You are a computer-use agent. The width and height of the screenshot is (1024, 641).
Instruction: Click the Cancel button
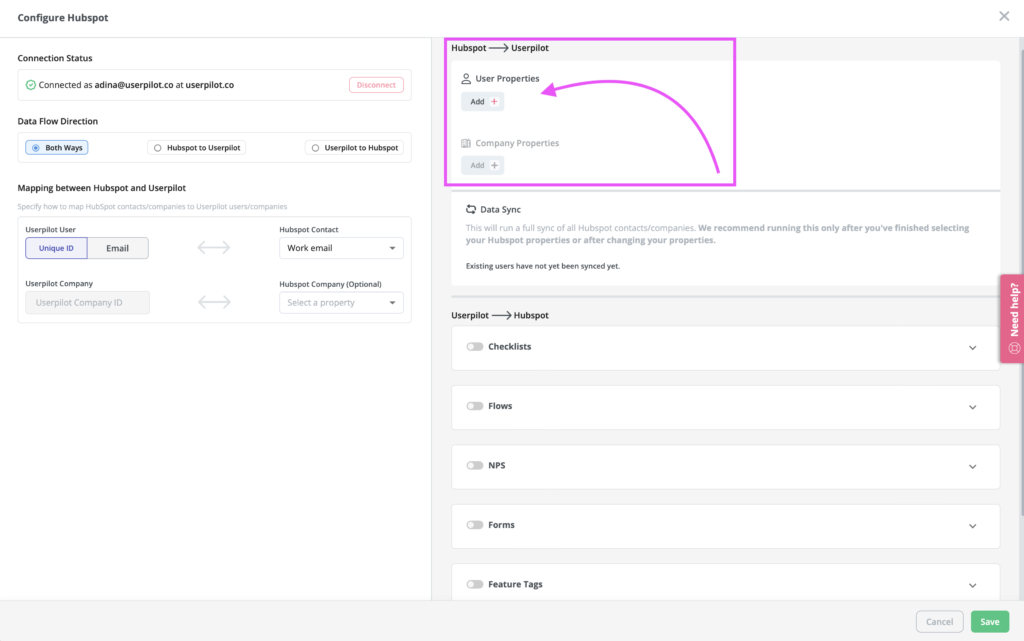(x=939, y=621)
